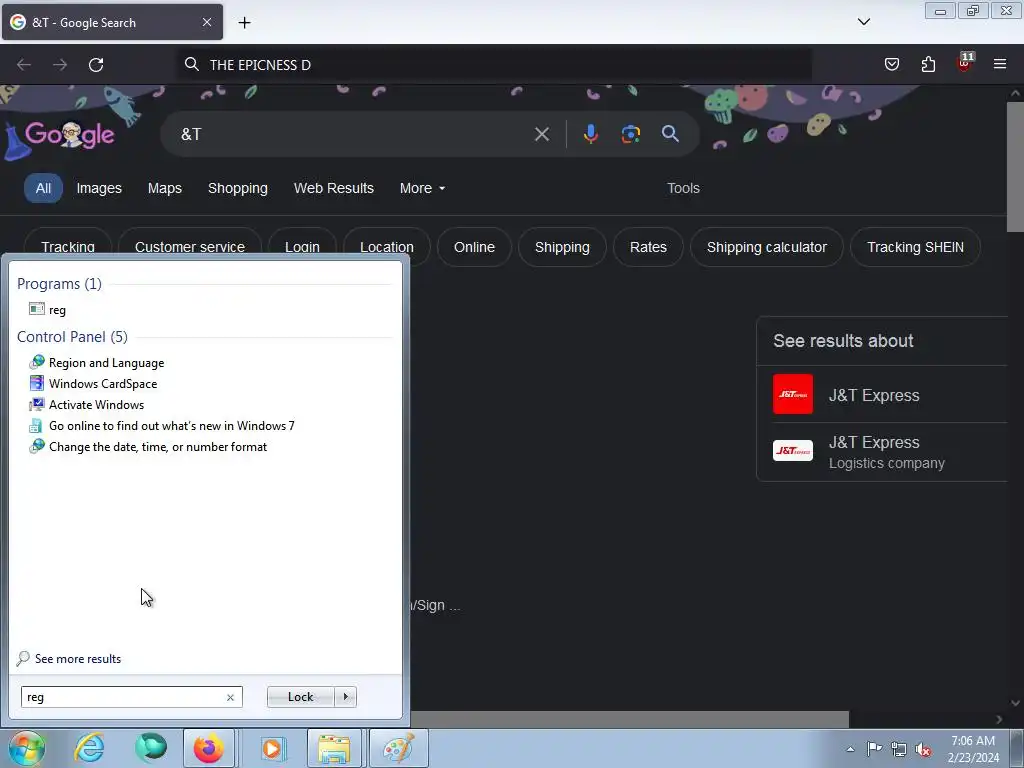This screenshot has width=1024, height=768.
Task: Expand the shutdown options arrow beside Lock
Action: (345, 697)
